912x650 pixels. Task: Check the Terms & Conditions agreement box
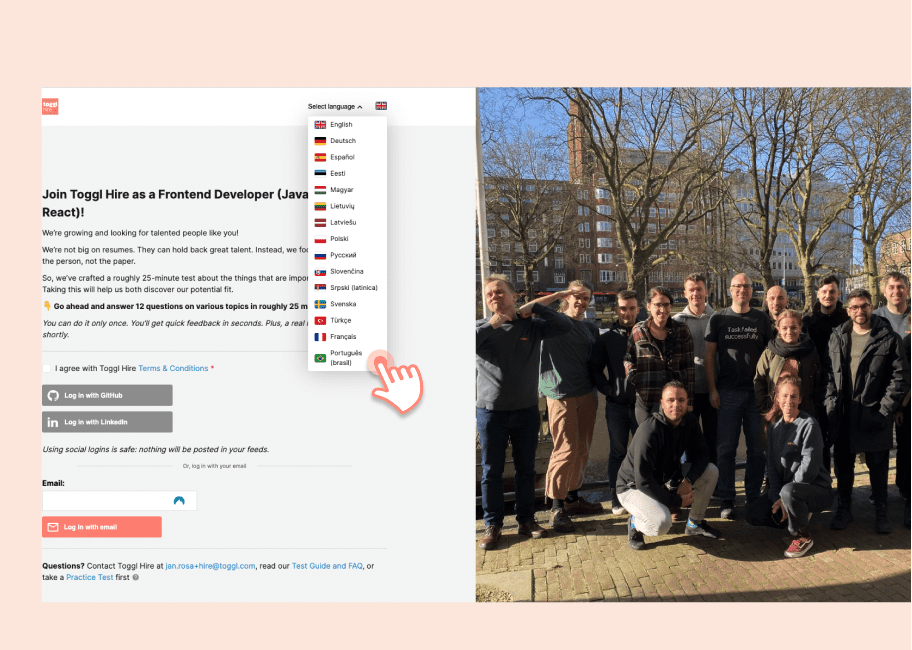(x=47, y=369)
